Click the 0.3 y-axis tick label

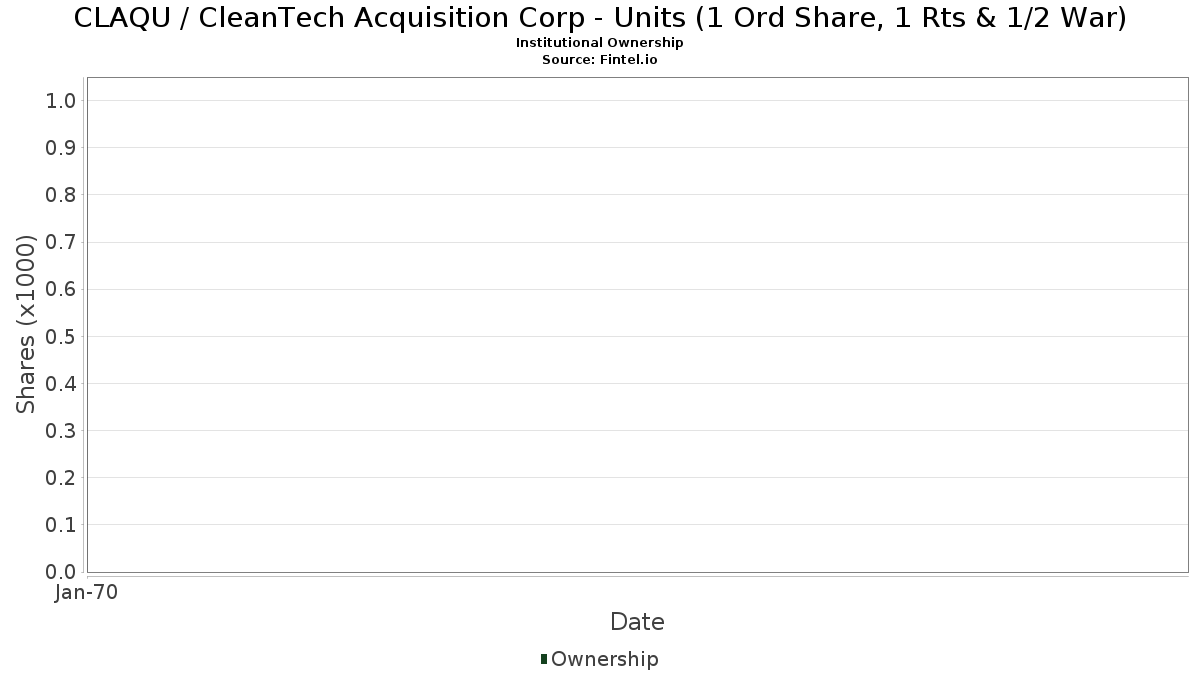(61, 431)
